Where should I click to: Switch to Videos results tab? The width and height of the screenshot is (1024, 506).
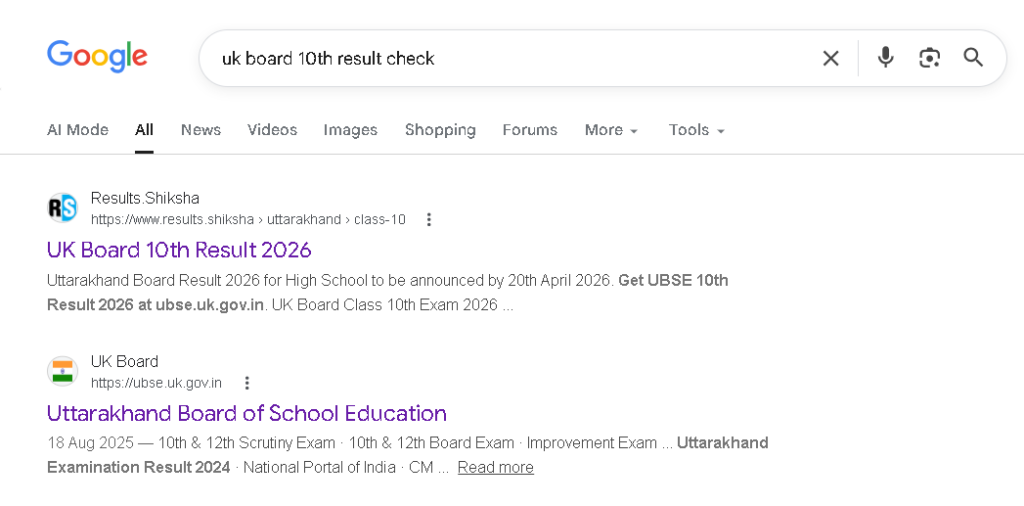point(272,130)
